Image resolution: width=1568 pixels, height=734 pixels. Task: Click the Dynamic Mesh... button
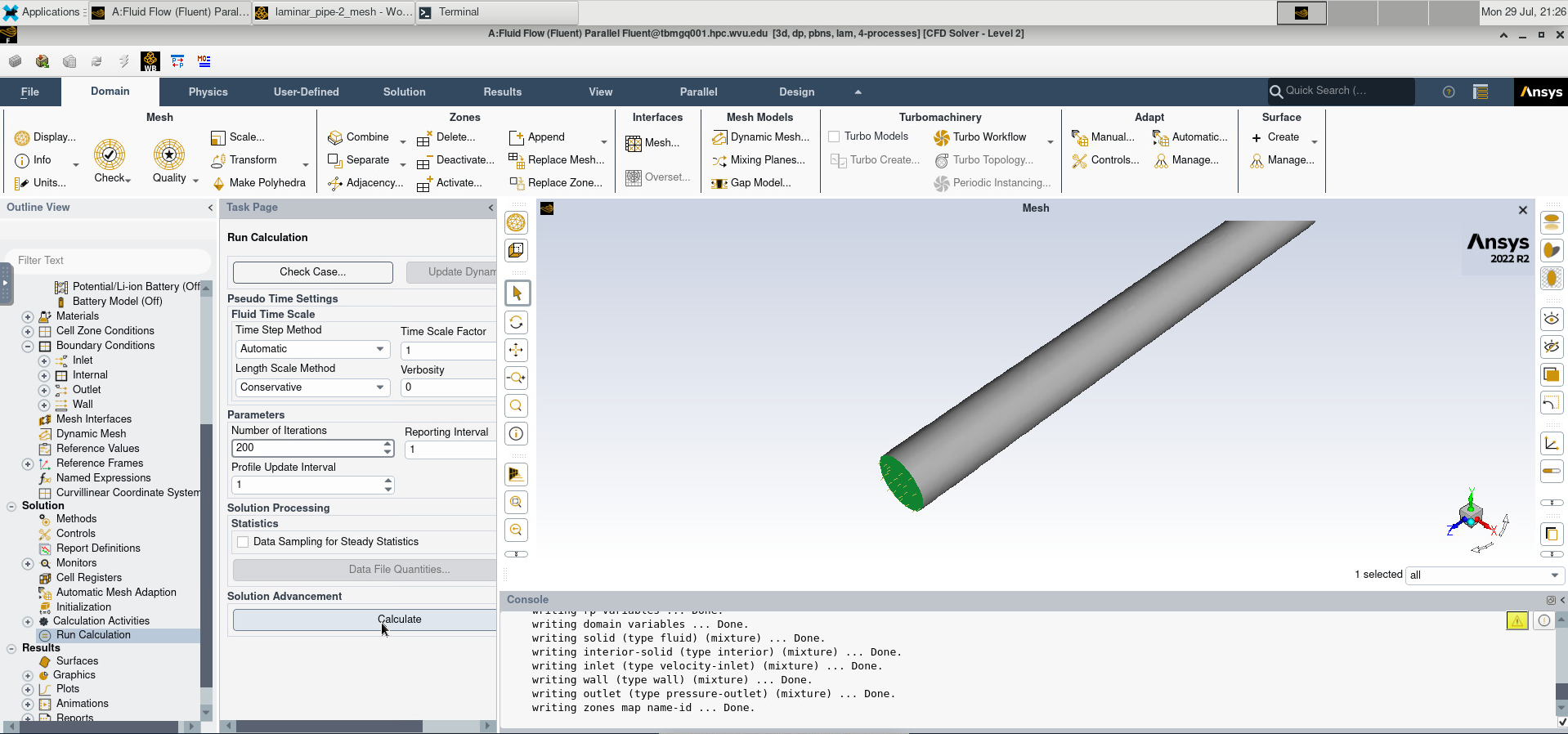point(761,137)
